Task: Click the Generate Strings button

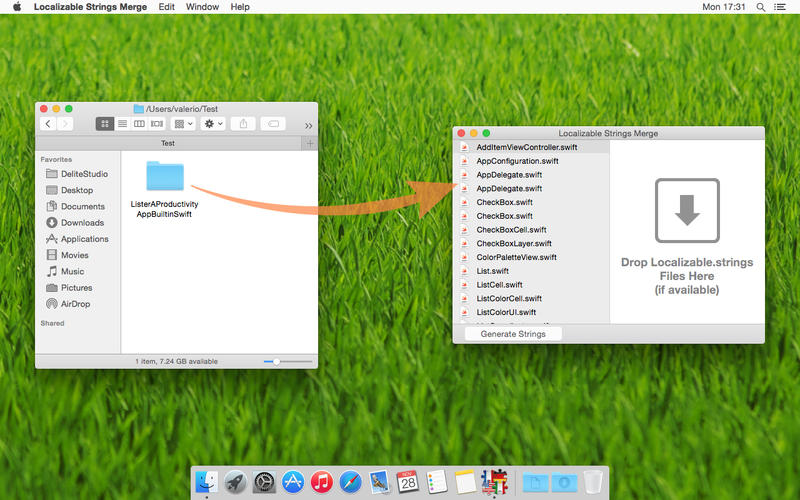Action: (513, 334)
